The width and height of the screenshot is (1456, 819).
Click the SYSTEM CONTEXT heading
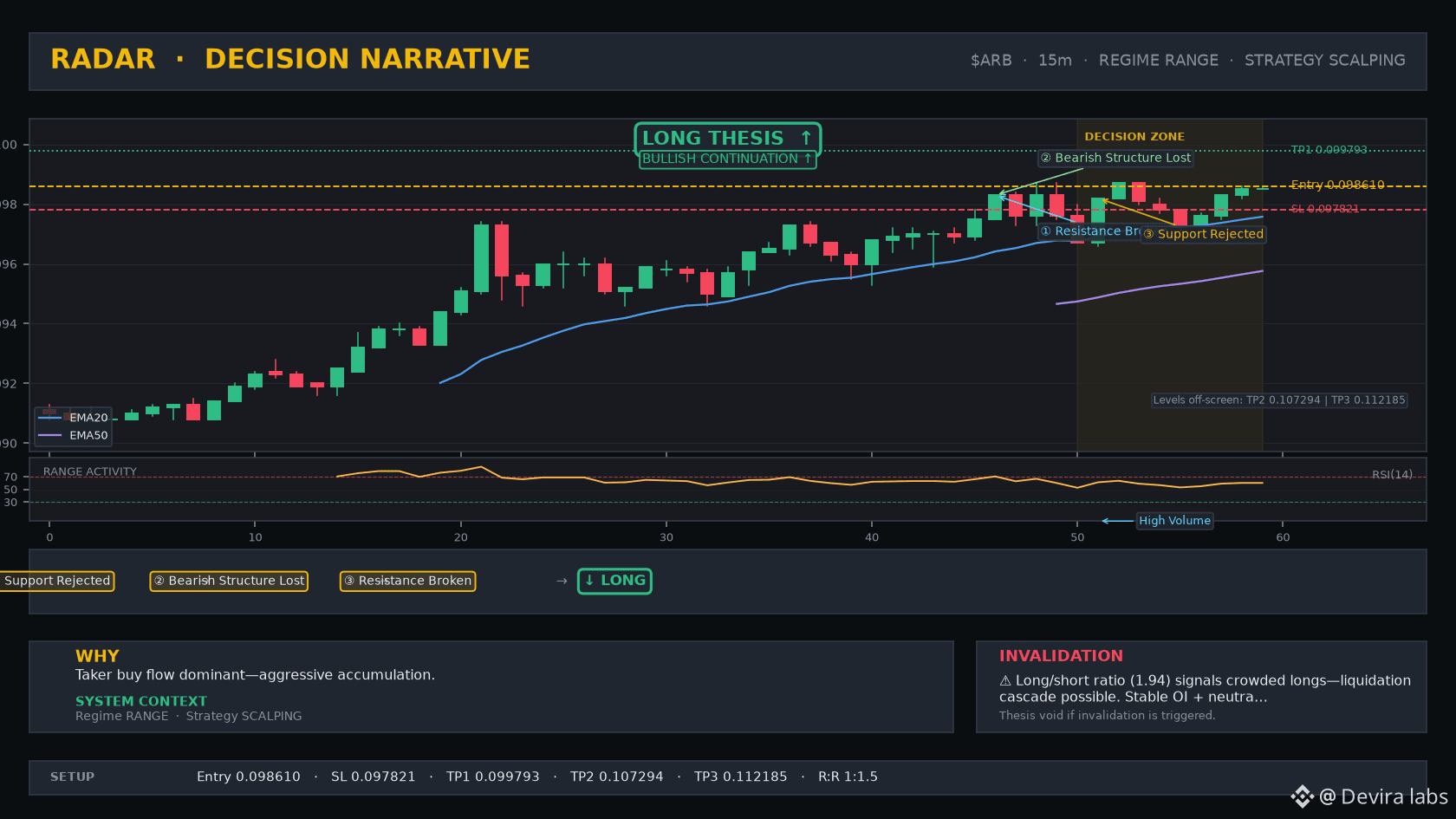click(x=141, y=701)
